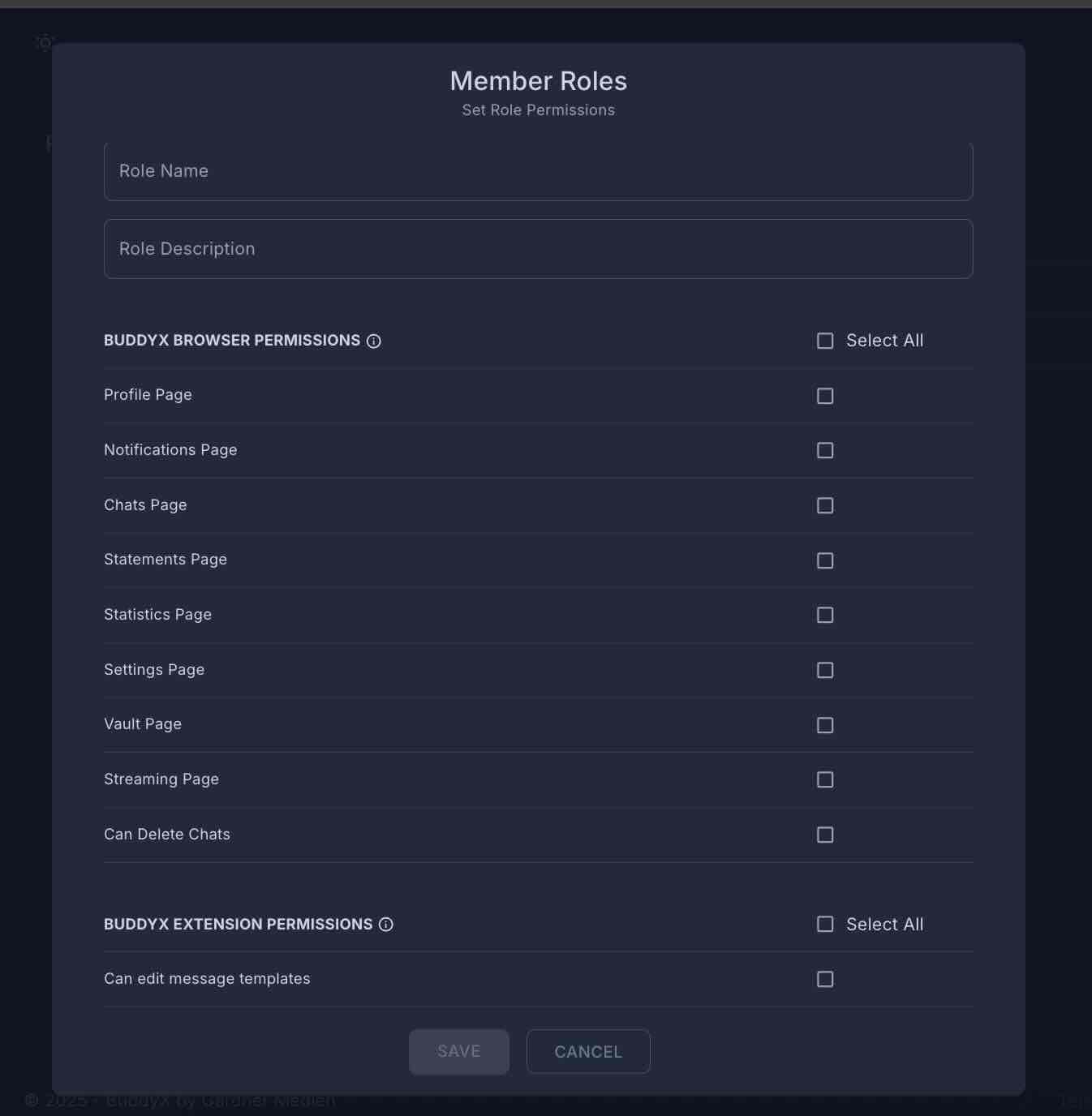Check Select All for Extension Permissions
The height and width of the screenshot is (1116, 1092).
[x=825, y=925]
